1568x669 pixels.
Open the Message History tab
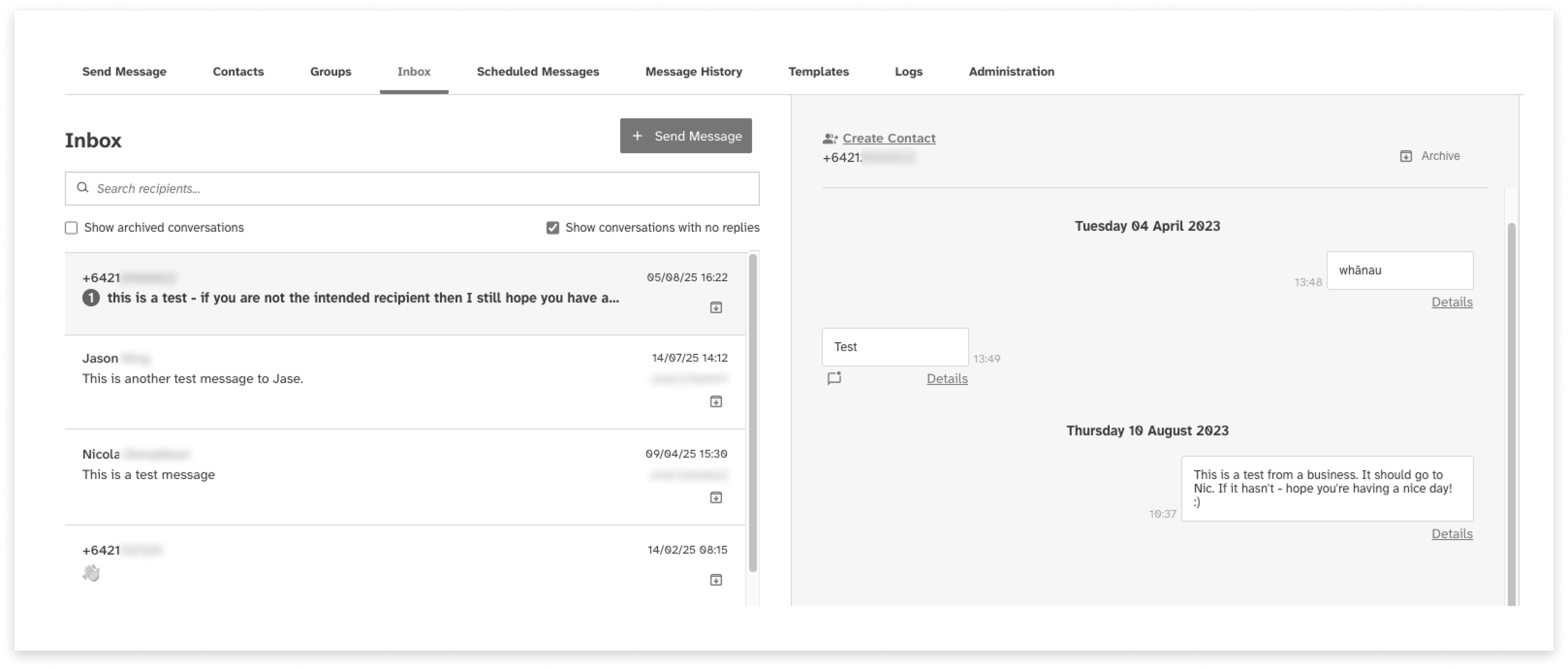[693, 71]
